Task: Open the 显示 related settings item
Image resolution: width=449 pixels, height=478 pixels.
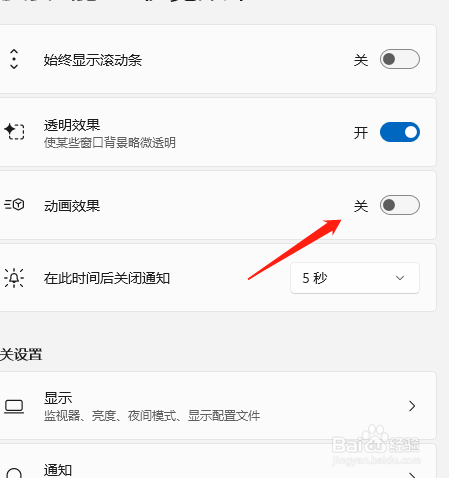Action: [x=218, y=406]
